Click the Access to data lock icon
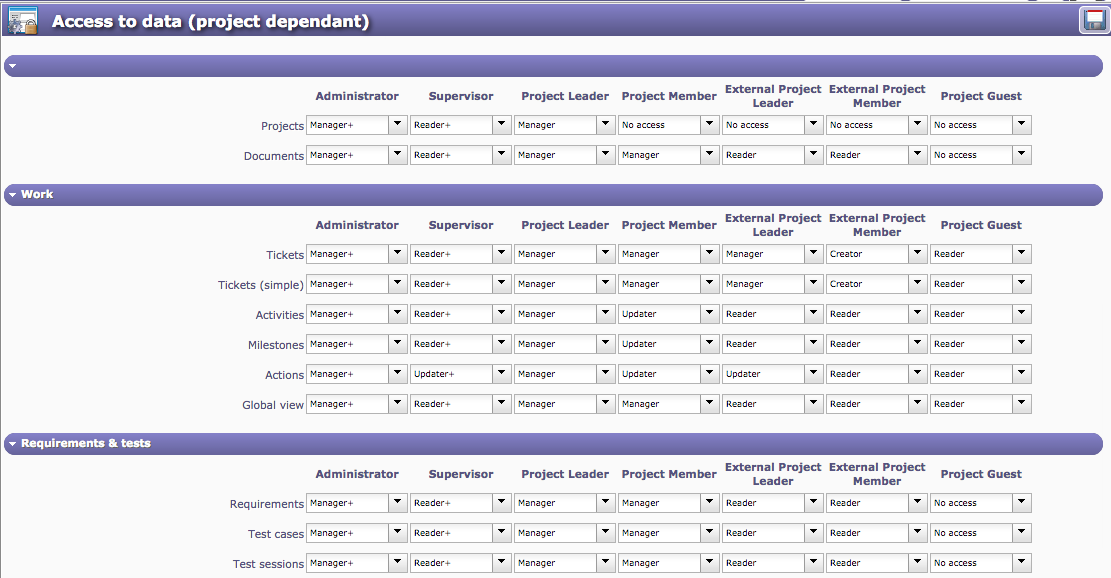1111x578 pixels. point(22,21)
